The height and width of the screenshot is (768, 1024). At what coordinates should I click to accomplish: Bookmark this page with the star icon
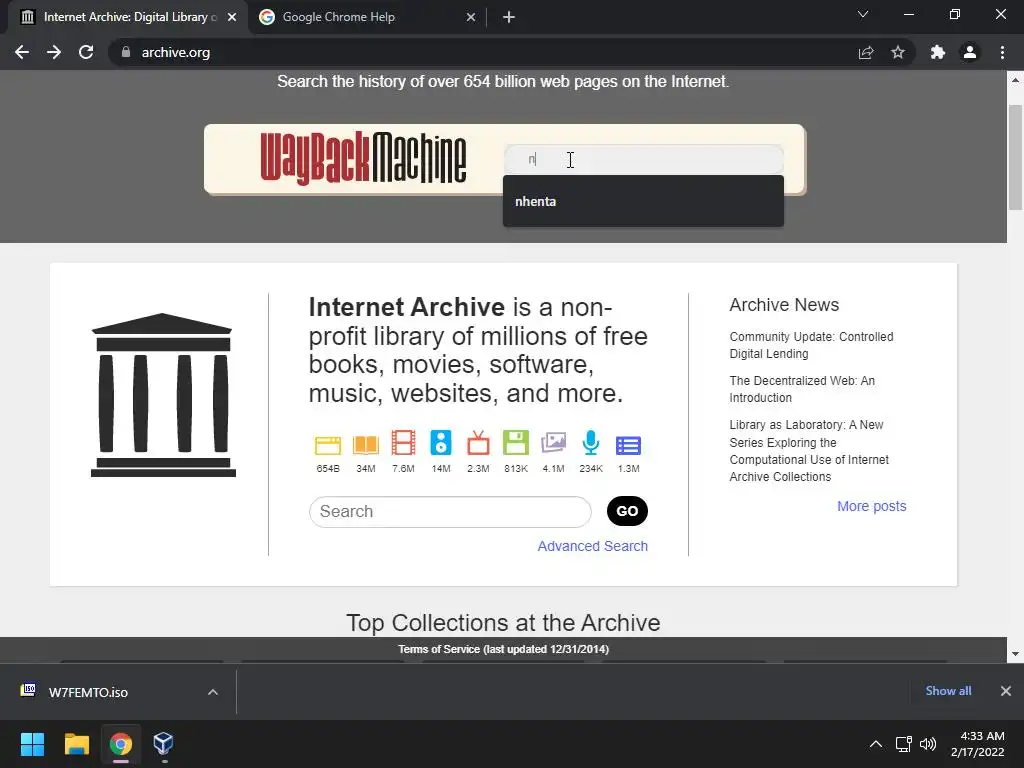point(898,52)
